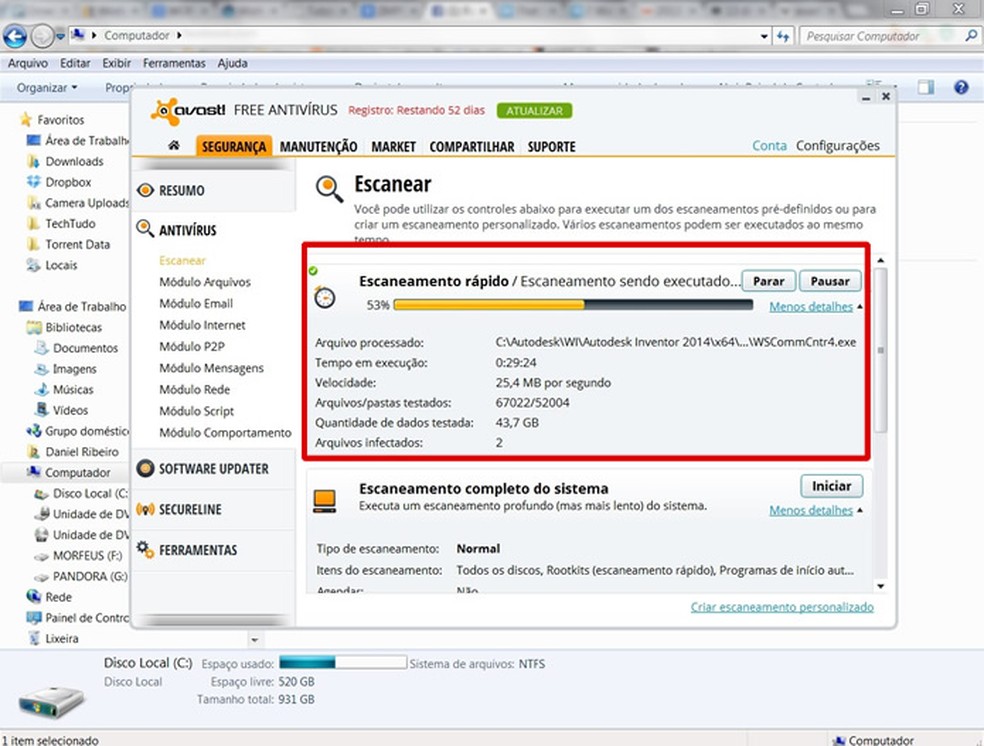Select Disco Local (C:) in the tree
The image size is (984, 746).
90,493
